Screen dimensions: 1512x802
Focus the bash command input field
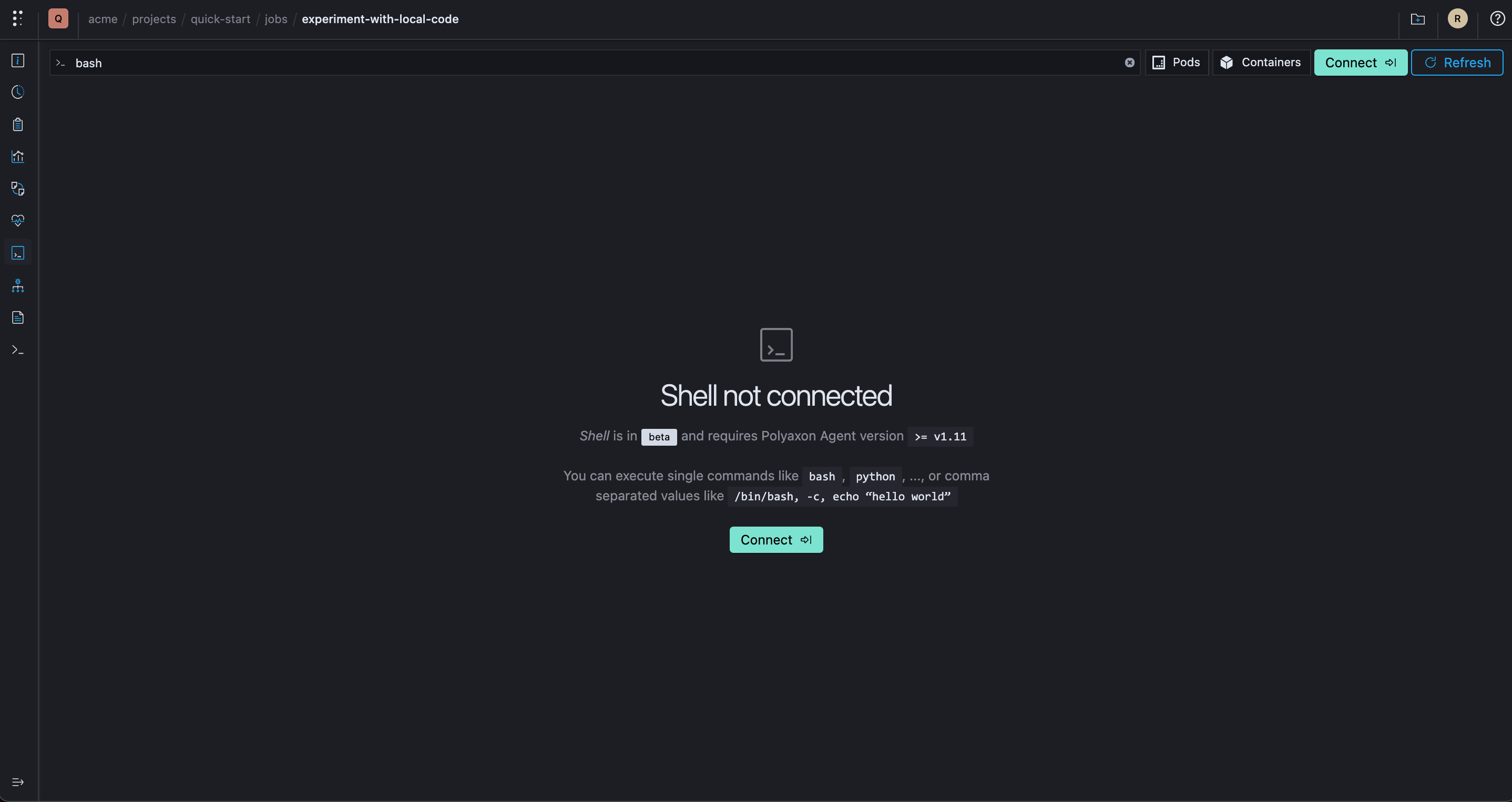(595, 63)
